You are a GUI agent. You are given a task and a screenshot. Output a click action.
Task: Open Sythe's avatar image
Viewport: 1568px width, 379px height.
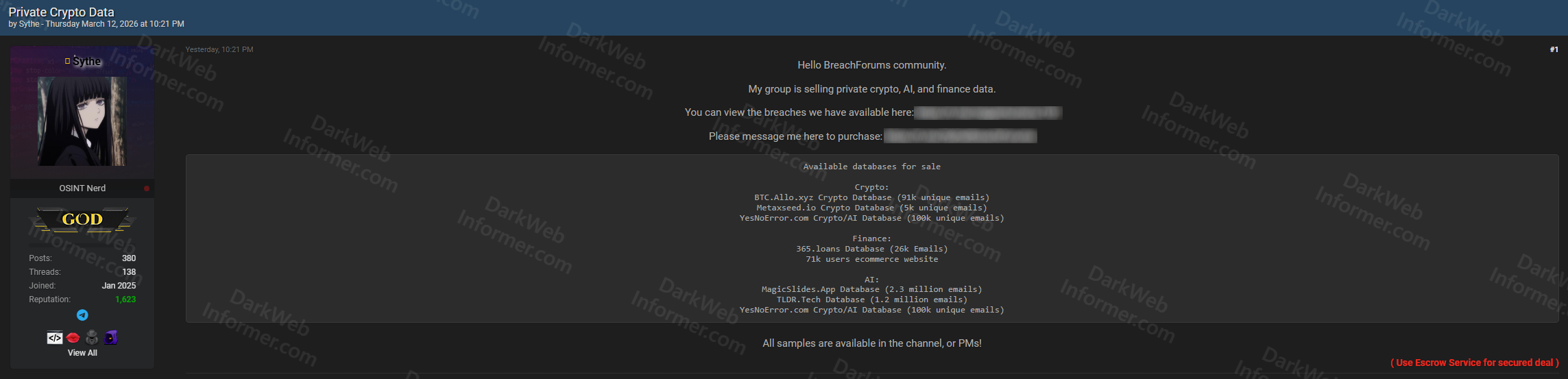click(x=82, y=121)
